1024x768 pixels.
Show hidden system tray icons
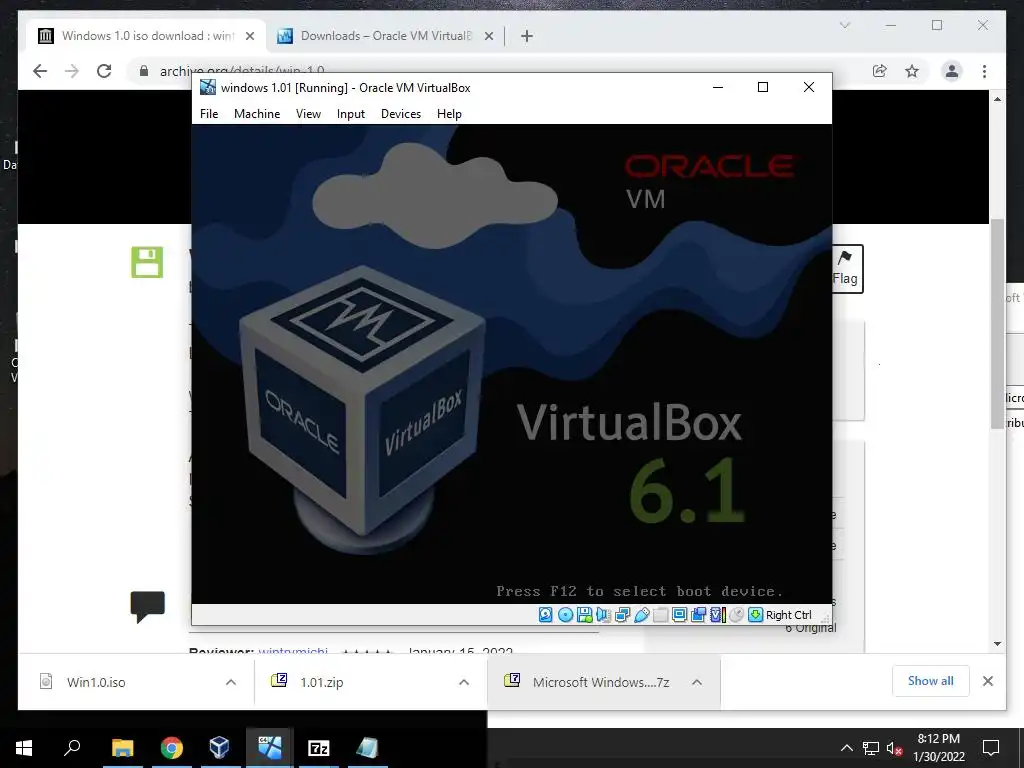pyautogui.click(x=846, y=748)
